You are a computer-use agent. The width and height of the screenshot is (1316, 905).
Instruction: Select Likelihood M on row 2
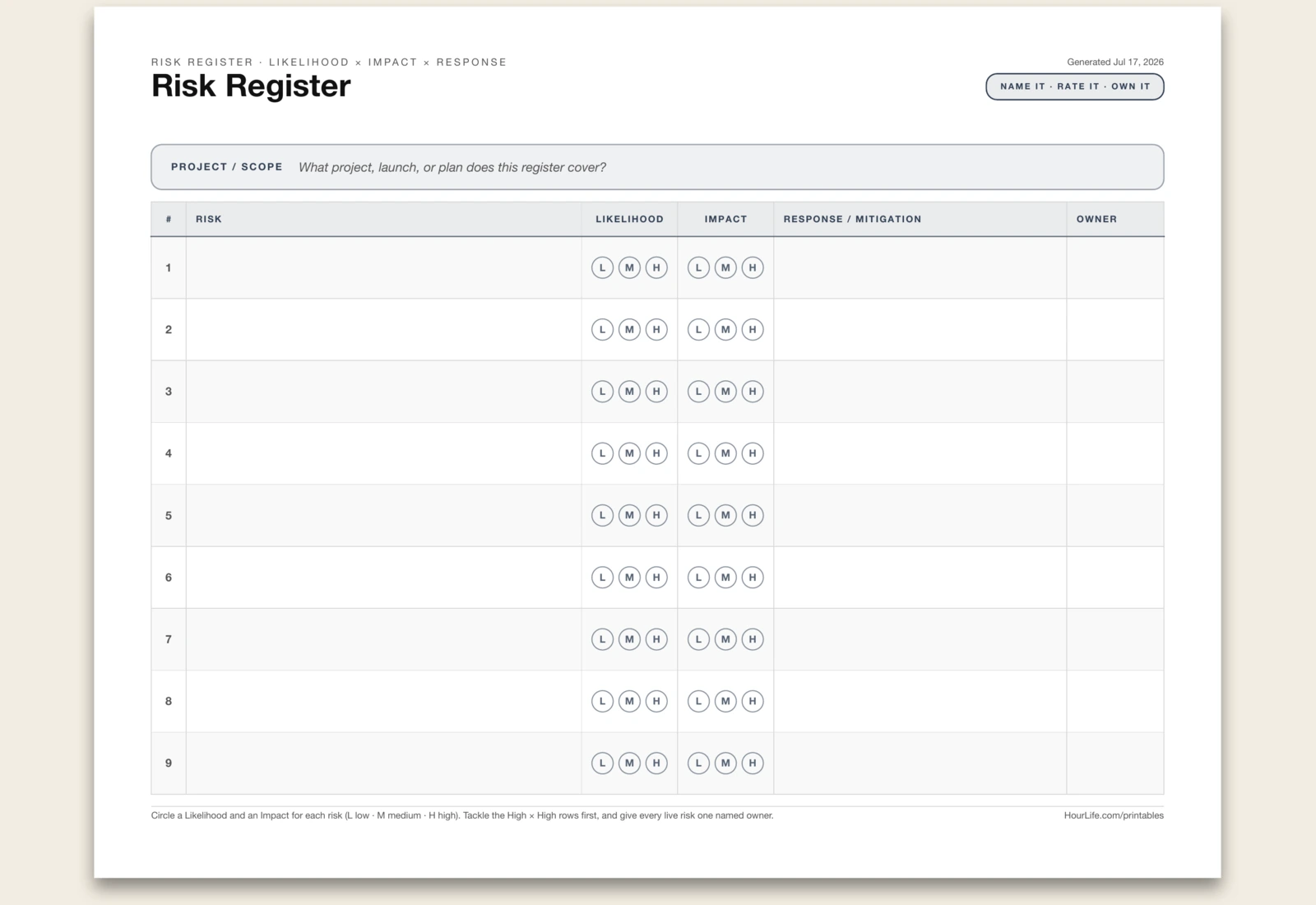click(x=629, y=330)
